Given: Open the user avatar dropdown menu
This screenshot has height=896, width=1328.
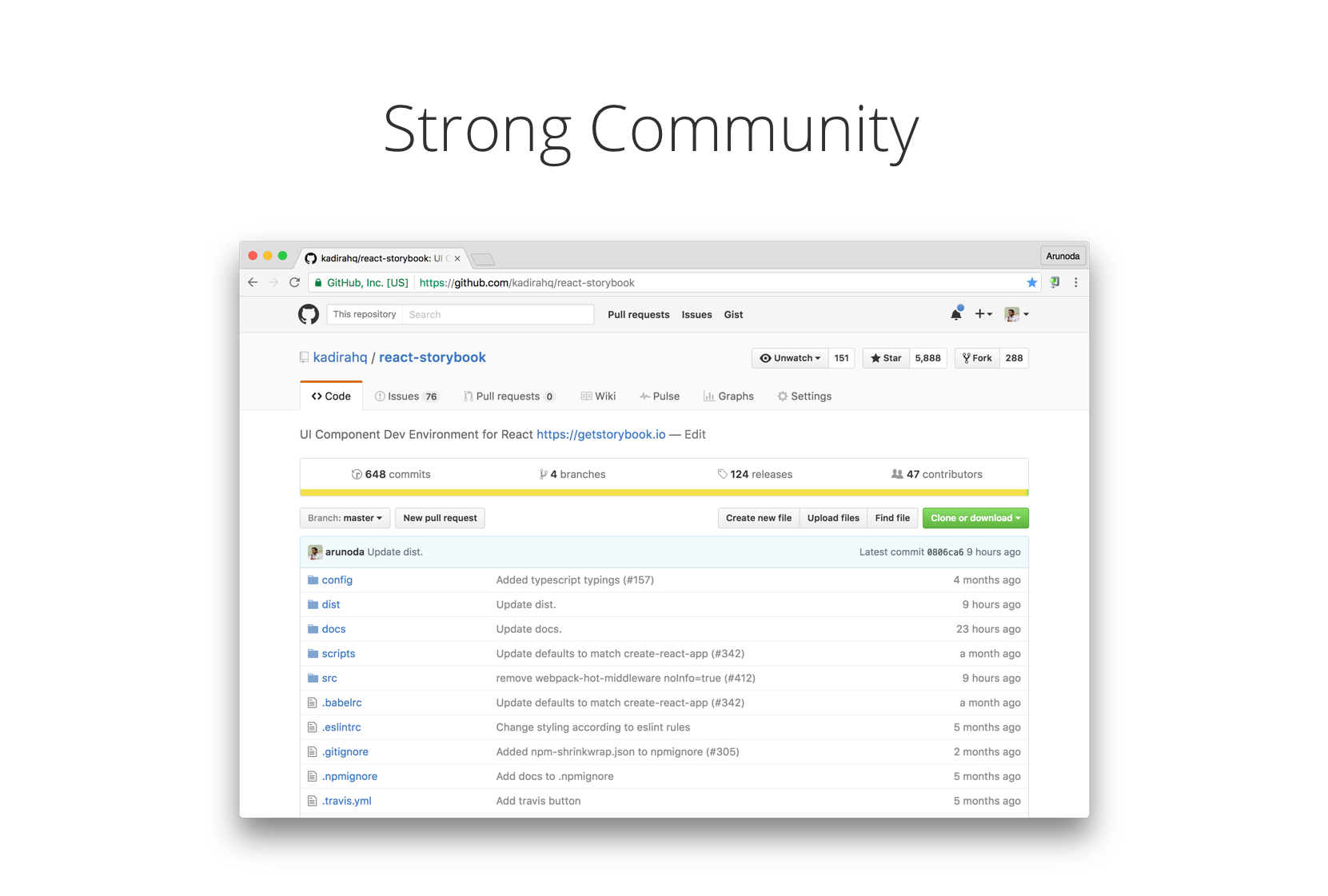Looking at the screenshot, I should [1016, 314].
